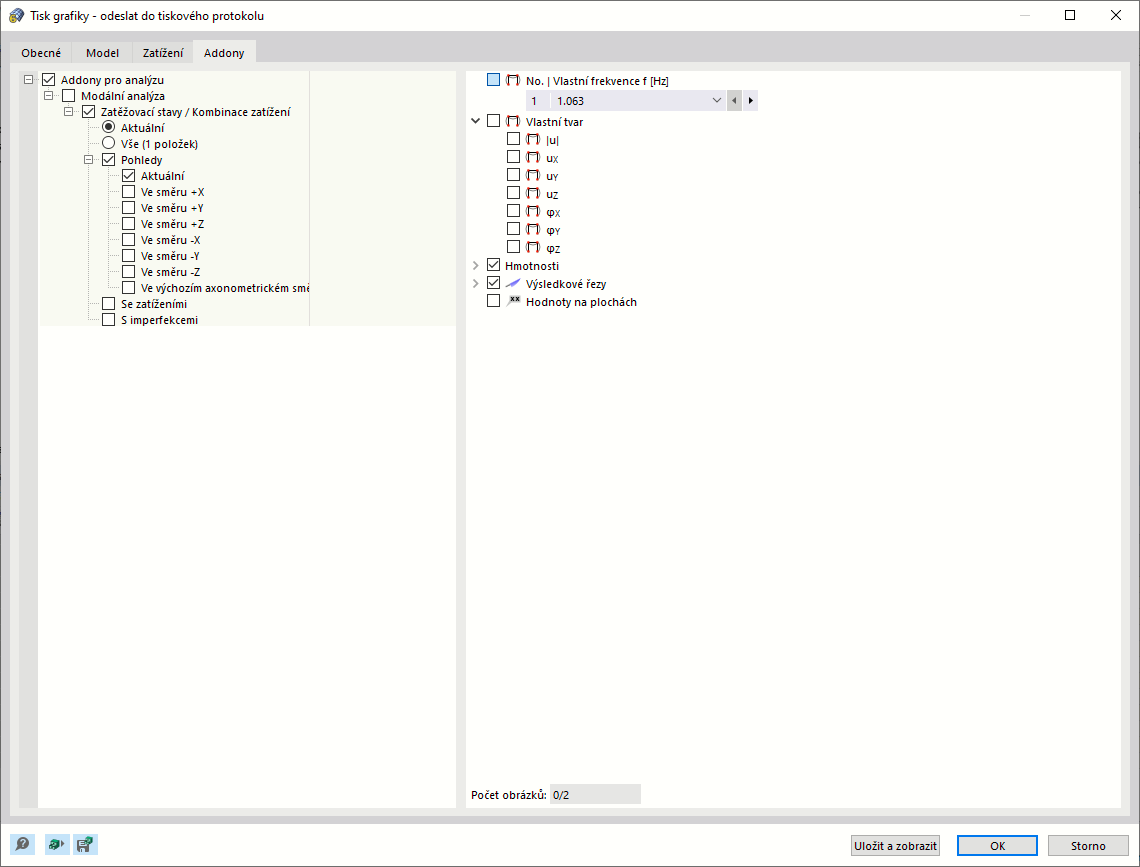Confirm with the OK button
Screen dimensions: 1140x867
pyautogui.click(x=998, y=845)
